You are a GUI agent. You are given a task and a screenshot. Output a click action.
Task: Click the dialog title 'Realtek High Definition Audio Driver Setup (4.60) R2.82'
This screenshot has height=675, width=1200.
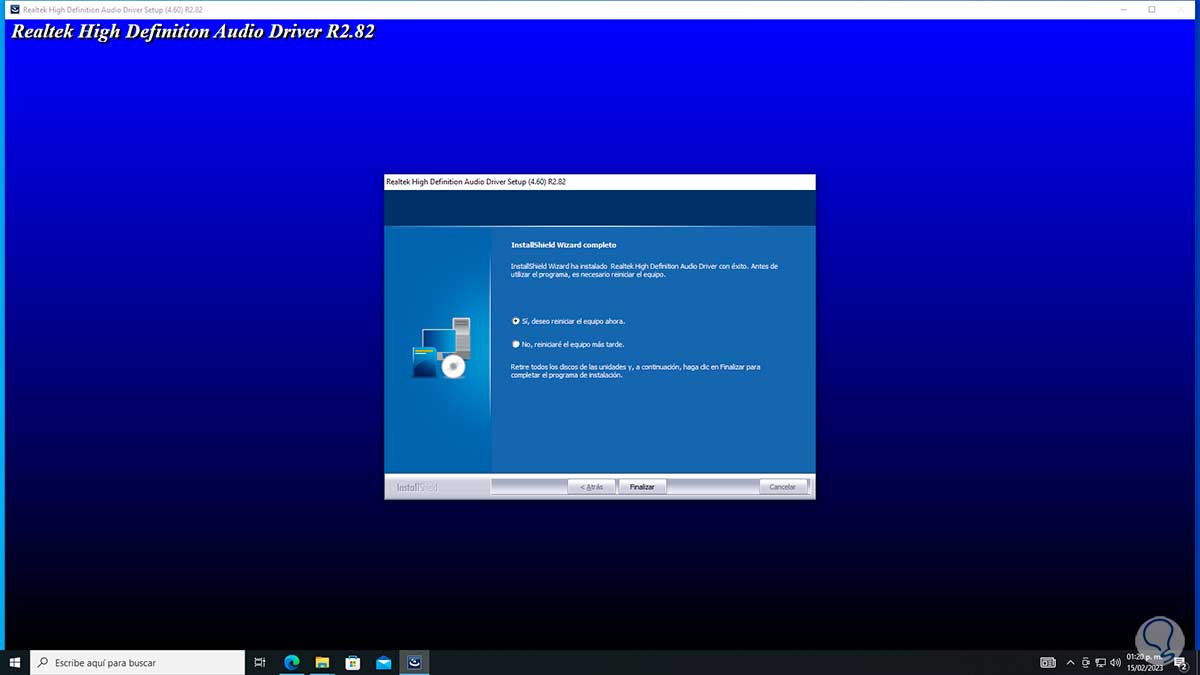476,182
